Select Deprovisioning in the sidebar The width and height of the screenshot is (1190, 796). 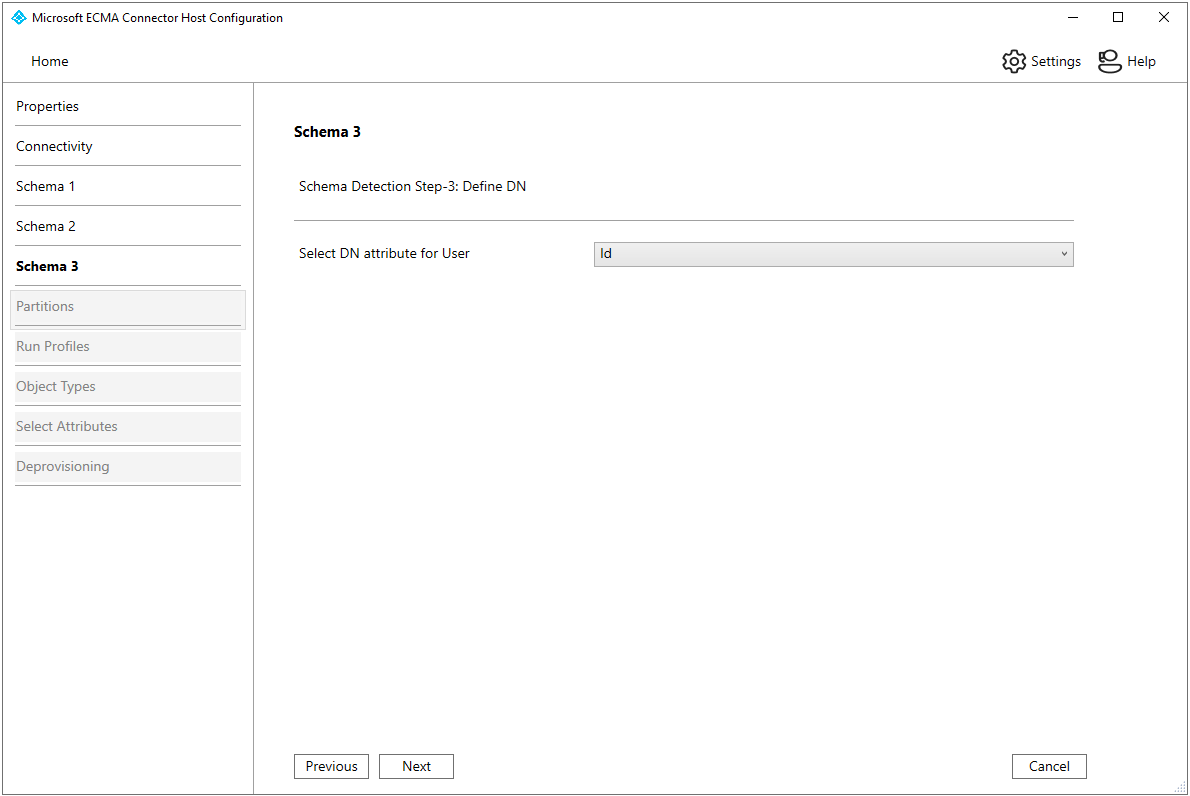point(63,466)
